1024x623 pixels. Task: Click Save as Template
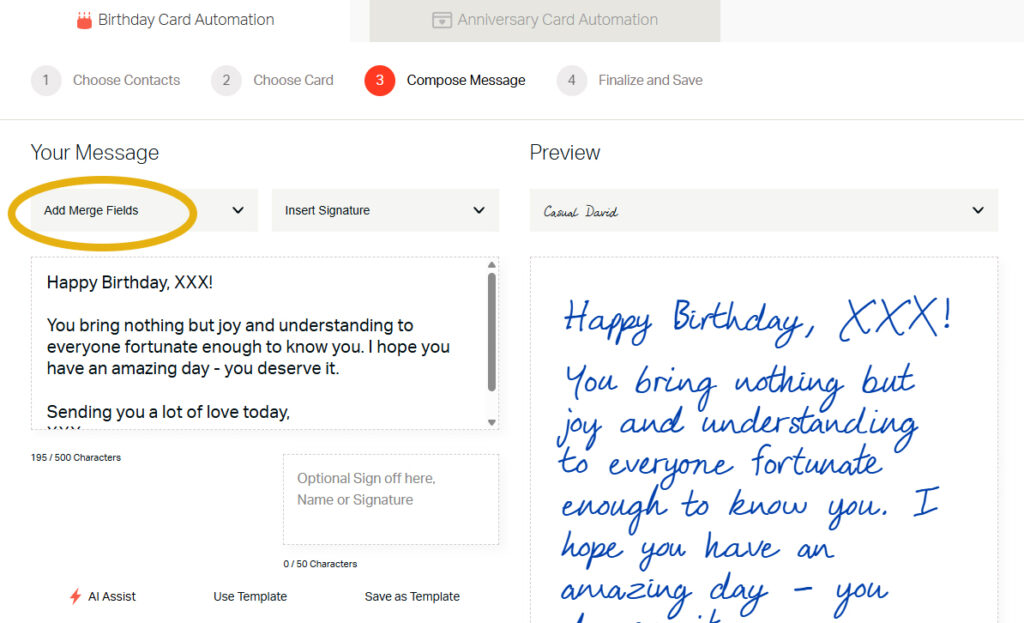[x=412, y=596]
